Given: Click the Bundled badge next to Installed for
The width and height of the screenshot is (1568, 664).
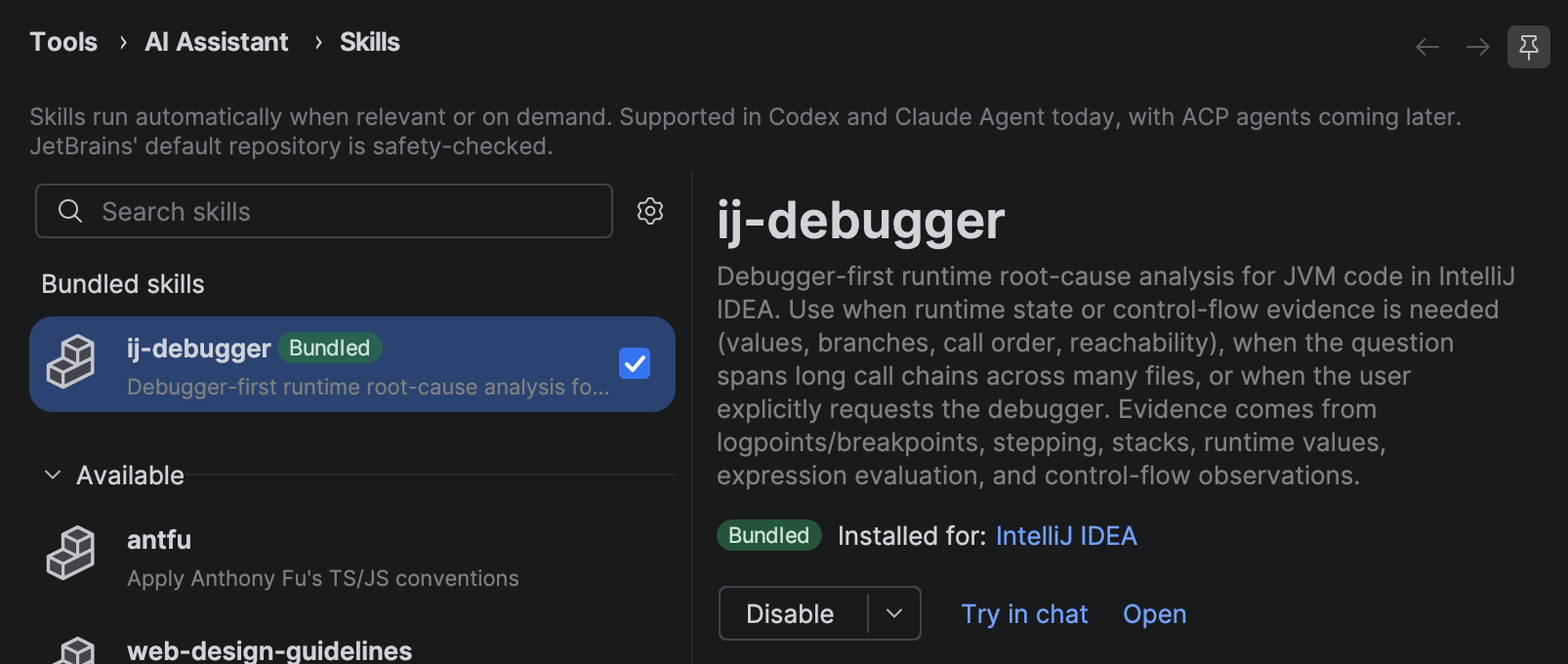Looking at the screenshot, I should tap(769, 535).
